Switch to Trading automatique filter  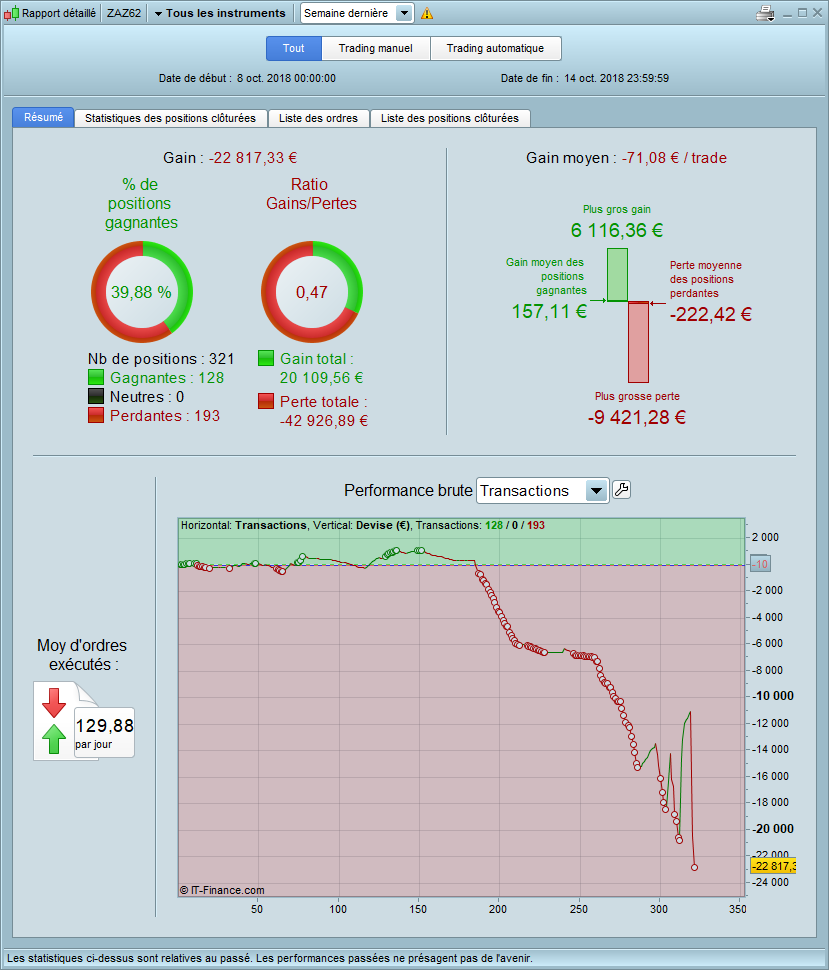pyautogui.click(x=496, y=48)
